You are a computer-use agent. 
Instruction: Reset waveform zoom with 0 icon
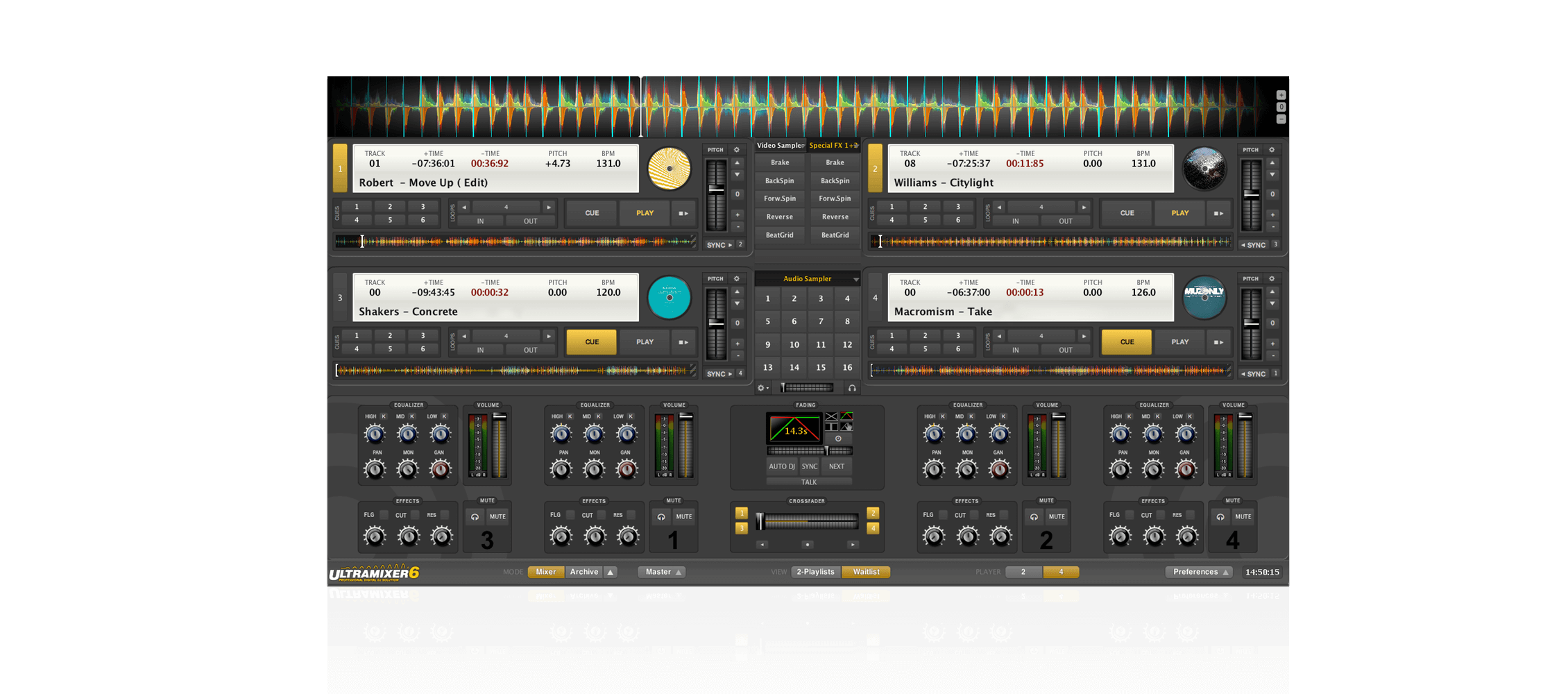click(x=1281, y=107)
